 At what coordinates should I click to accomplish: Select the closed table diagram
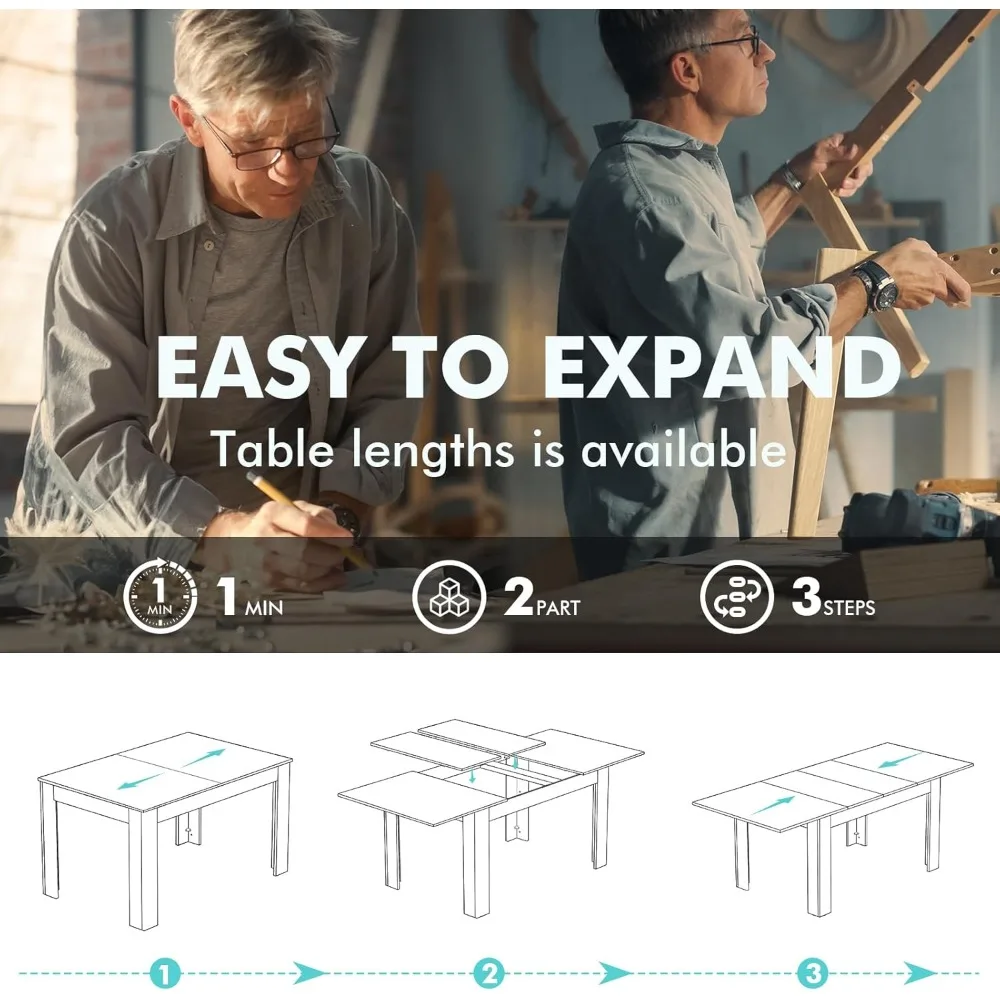pyautogui.click(x=165, y=829)
